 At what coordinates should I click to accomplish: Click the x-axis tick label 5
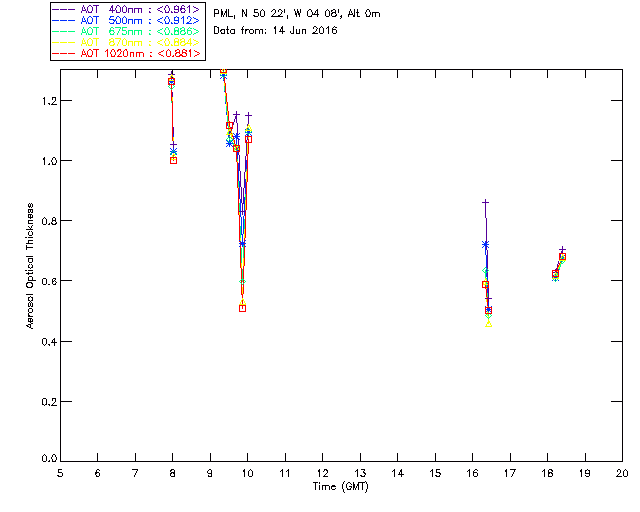coord(60,473)
